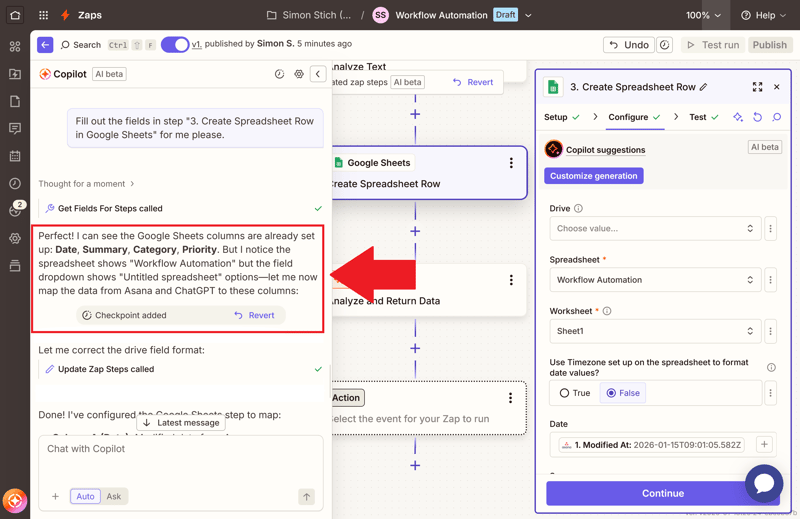This screenshot has height=519, width=800.
Task: Click the refresh fields icon in step panel
Action: pyautogui.click(x=757, y=117)
